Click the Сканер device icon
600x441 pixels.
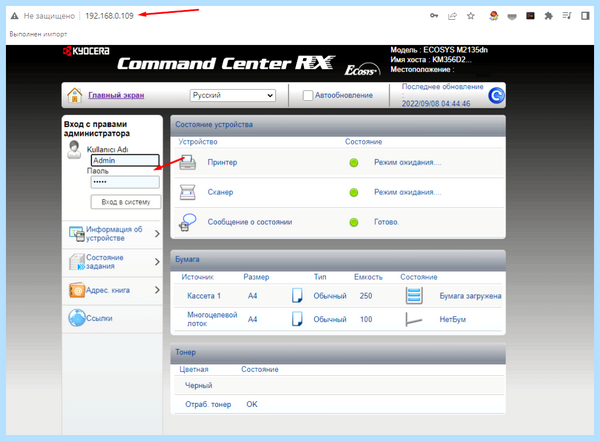[x=188, y=192]
